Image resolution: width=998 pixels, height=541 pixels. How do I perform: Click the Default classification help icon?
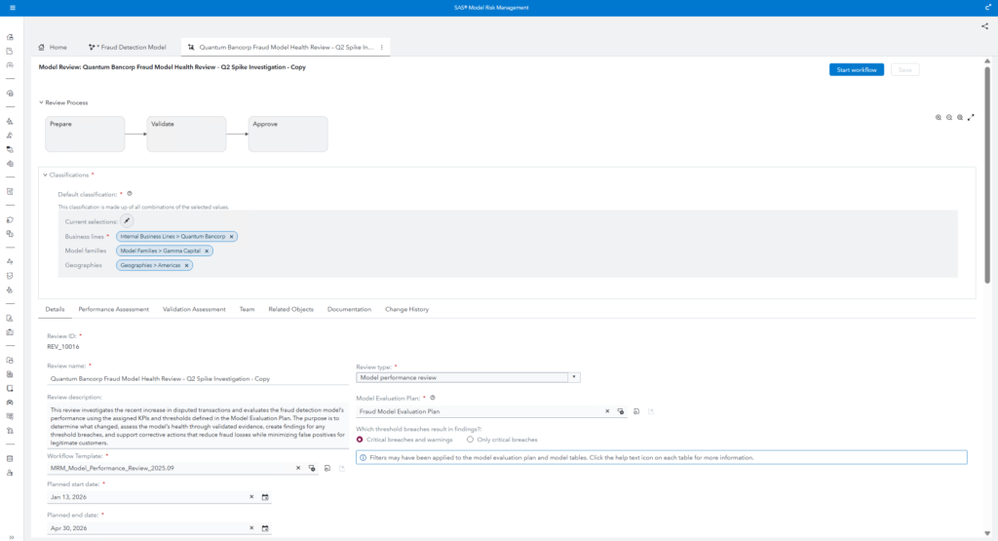click(129, 193)
